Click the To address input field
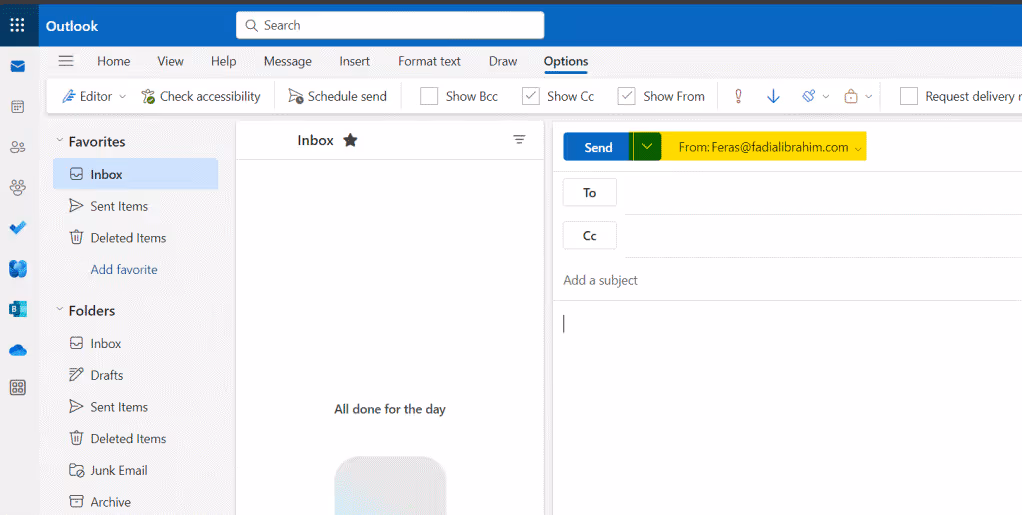 tap(823, 192)
